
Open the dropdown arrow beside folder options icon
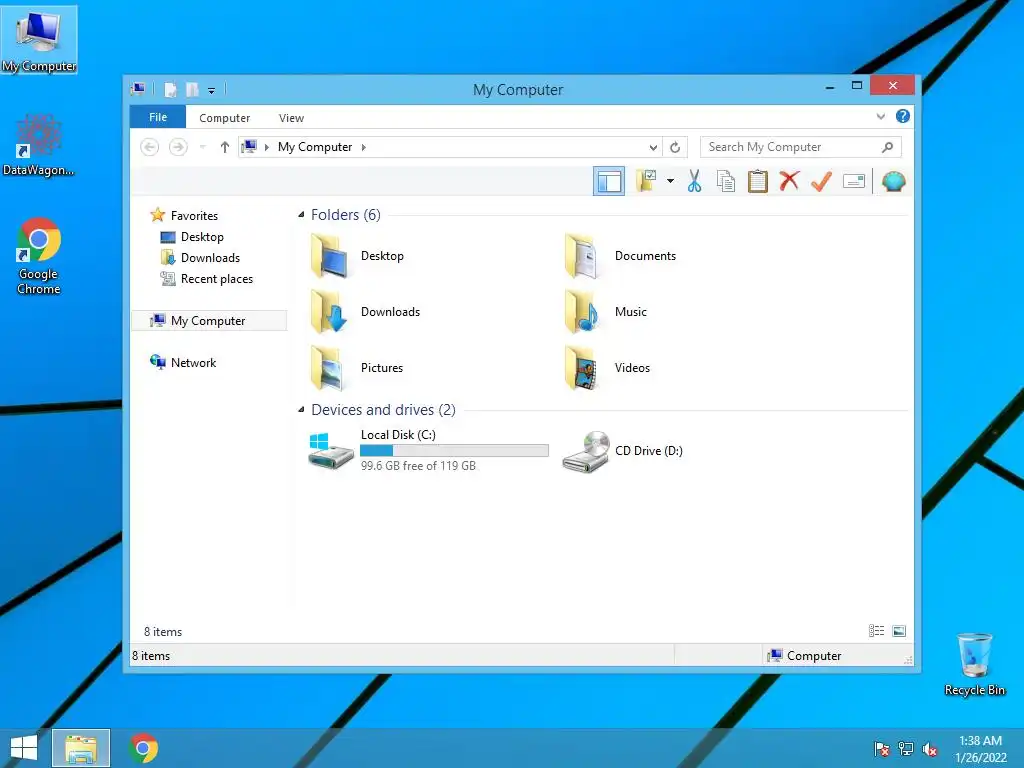670,181
